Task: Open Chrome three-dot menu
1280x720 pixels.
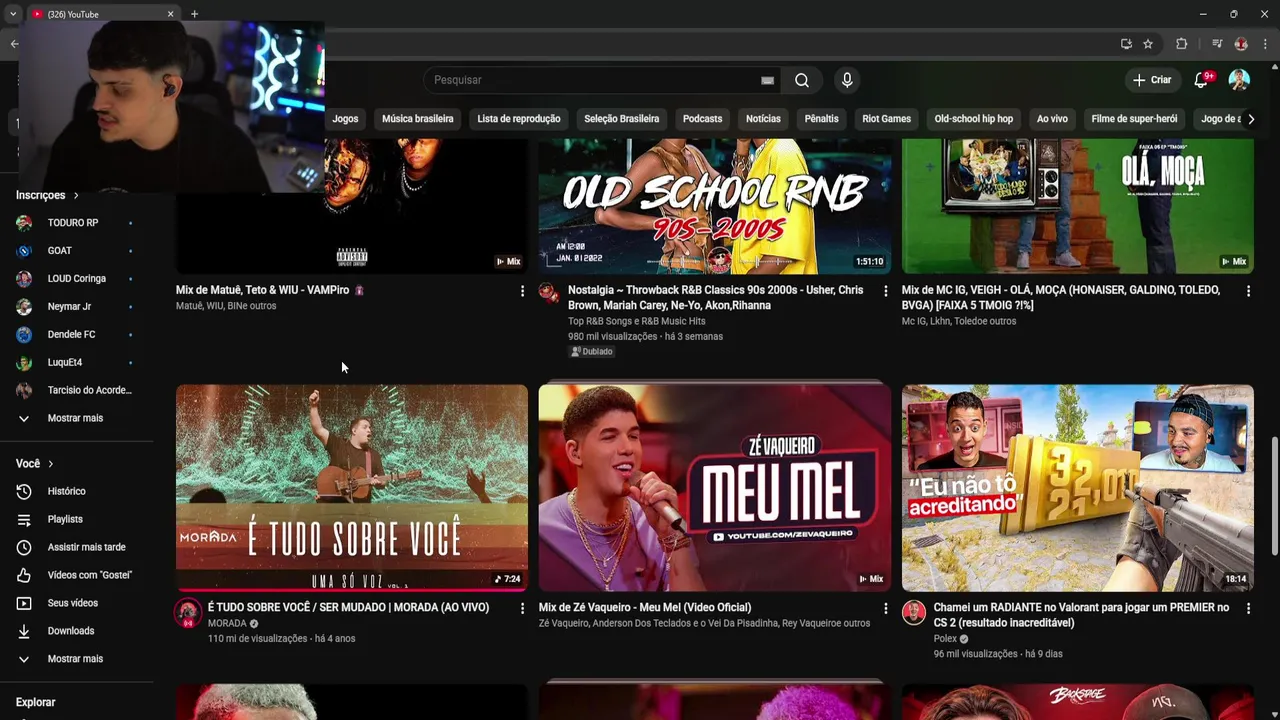Action: (x=1265, y=44)
